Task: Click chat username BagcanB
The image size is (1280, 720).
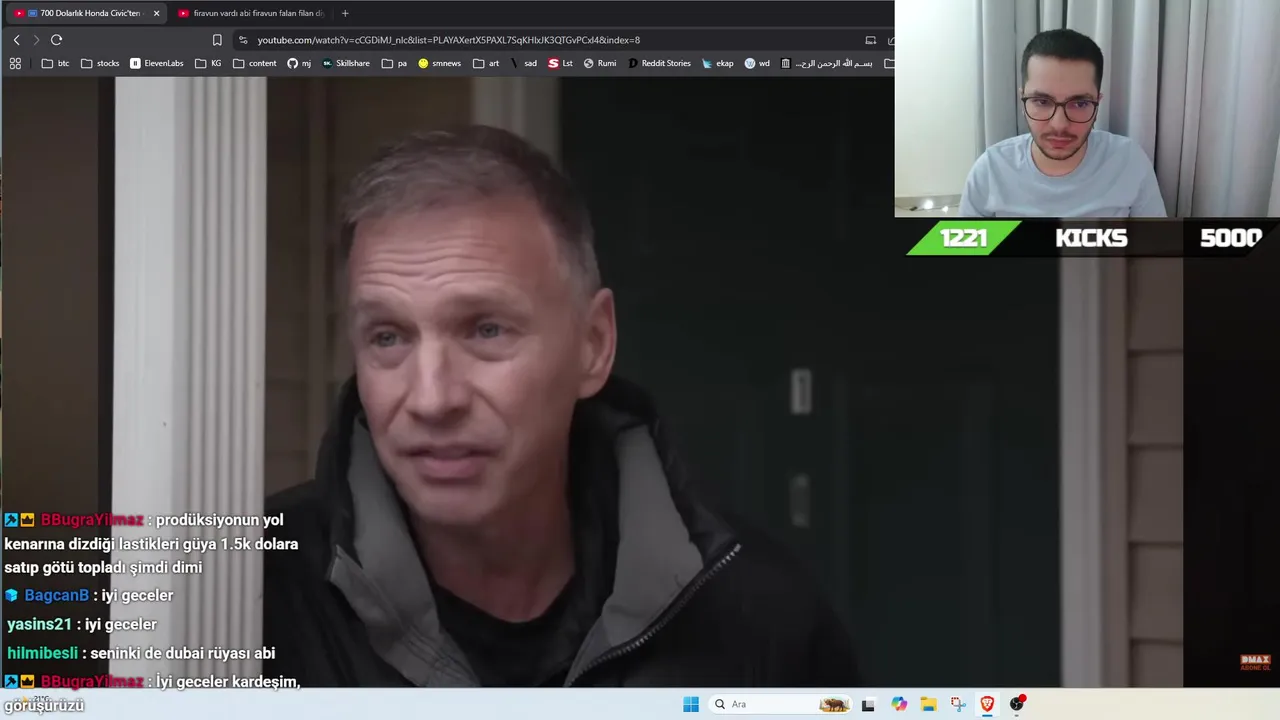Action: 57,595
